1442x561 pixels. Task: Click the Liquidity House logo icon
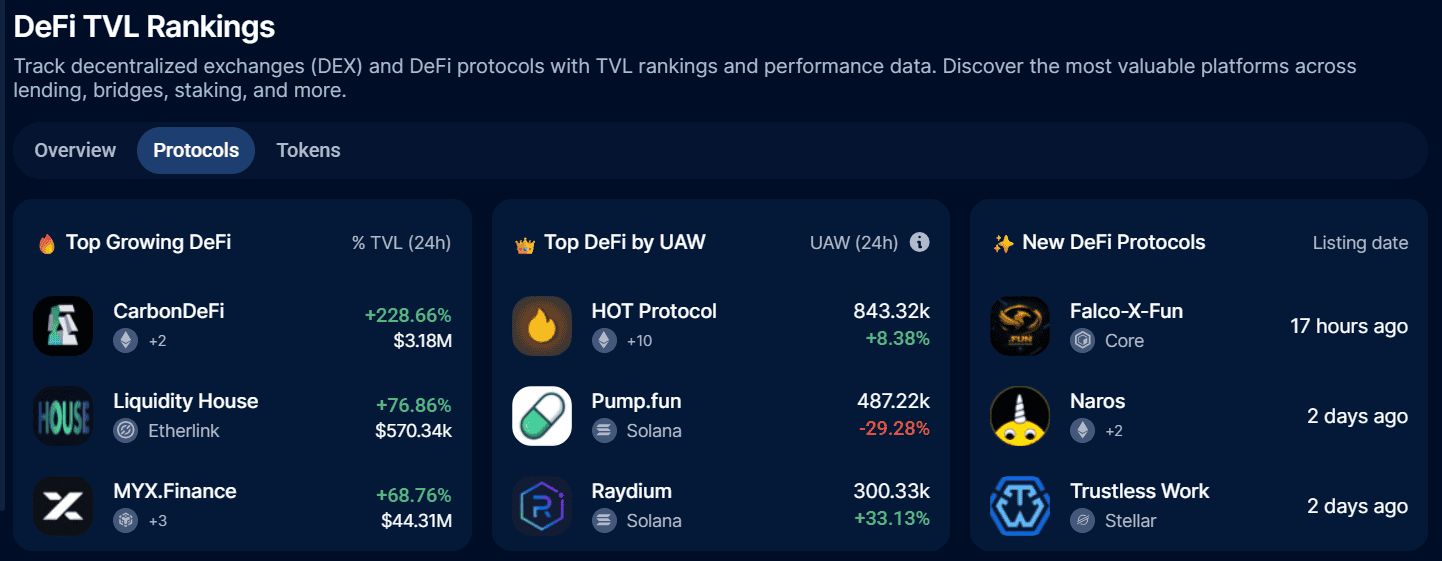click(x=63, y=416)
